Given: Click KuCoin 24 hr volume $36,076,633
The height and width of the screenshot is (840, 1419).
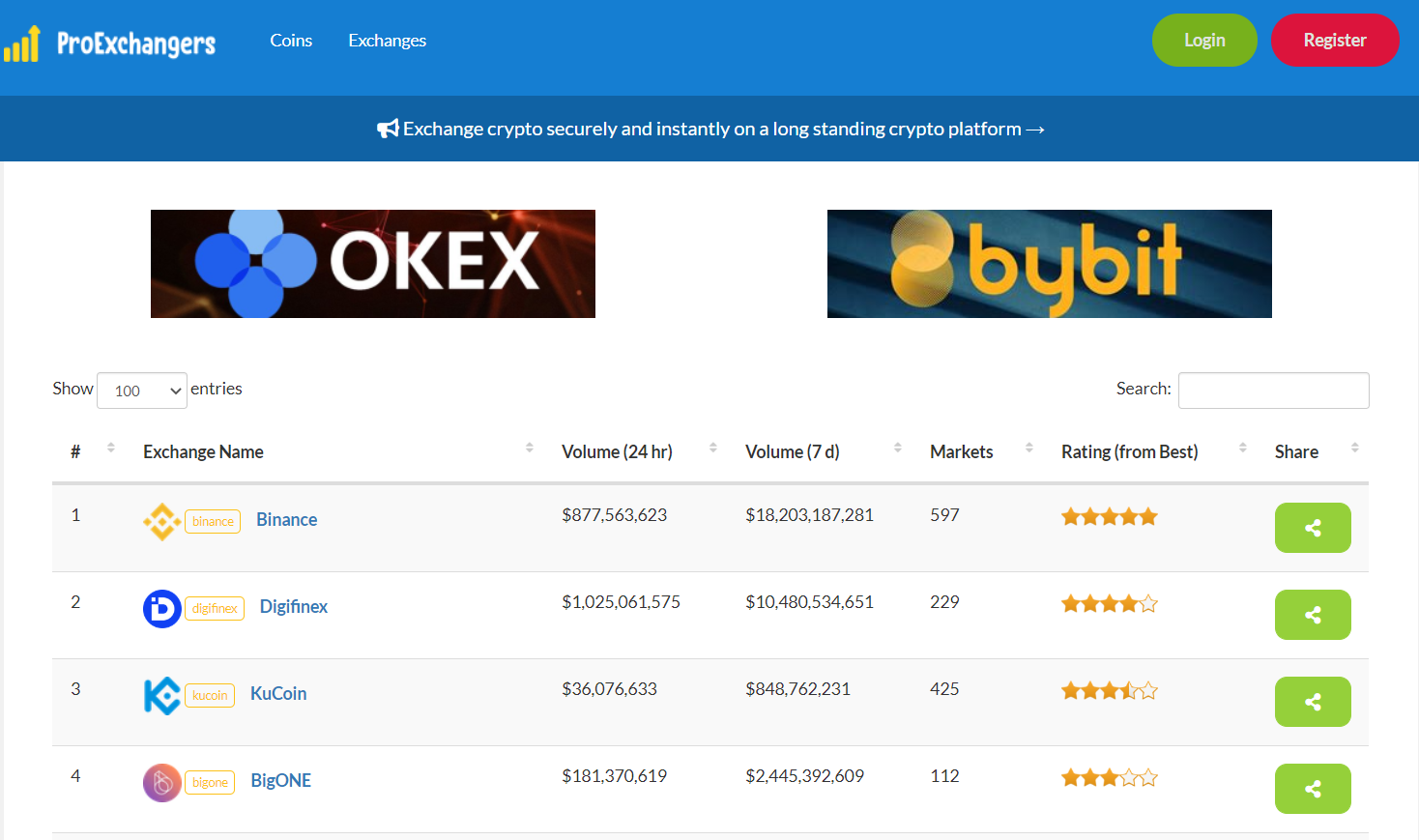Looking at the screenshot, I should coord(610,689).
